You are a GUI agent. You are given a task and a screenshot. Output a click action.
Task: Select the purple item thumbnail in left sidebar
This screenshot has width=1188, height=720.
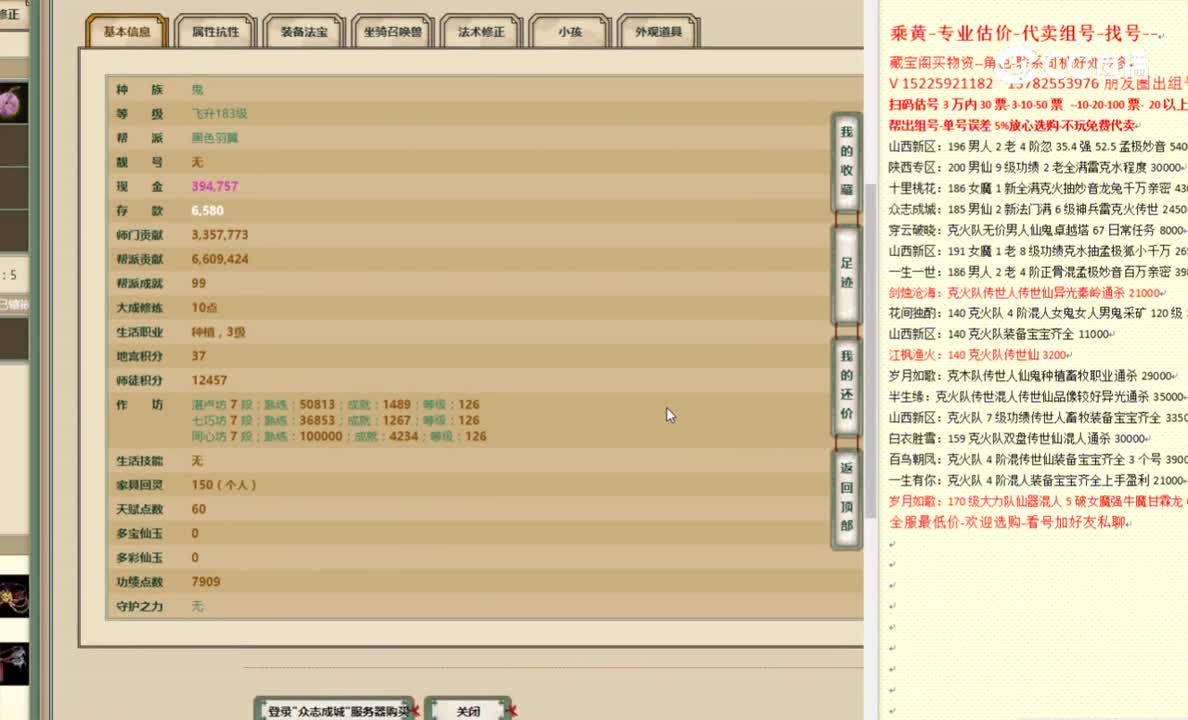click(x=14, y=102)
